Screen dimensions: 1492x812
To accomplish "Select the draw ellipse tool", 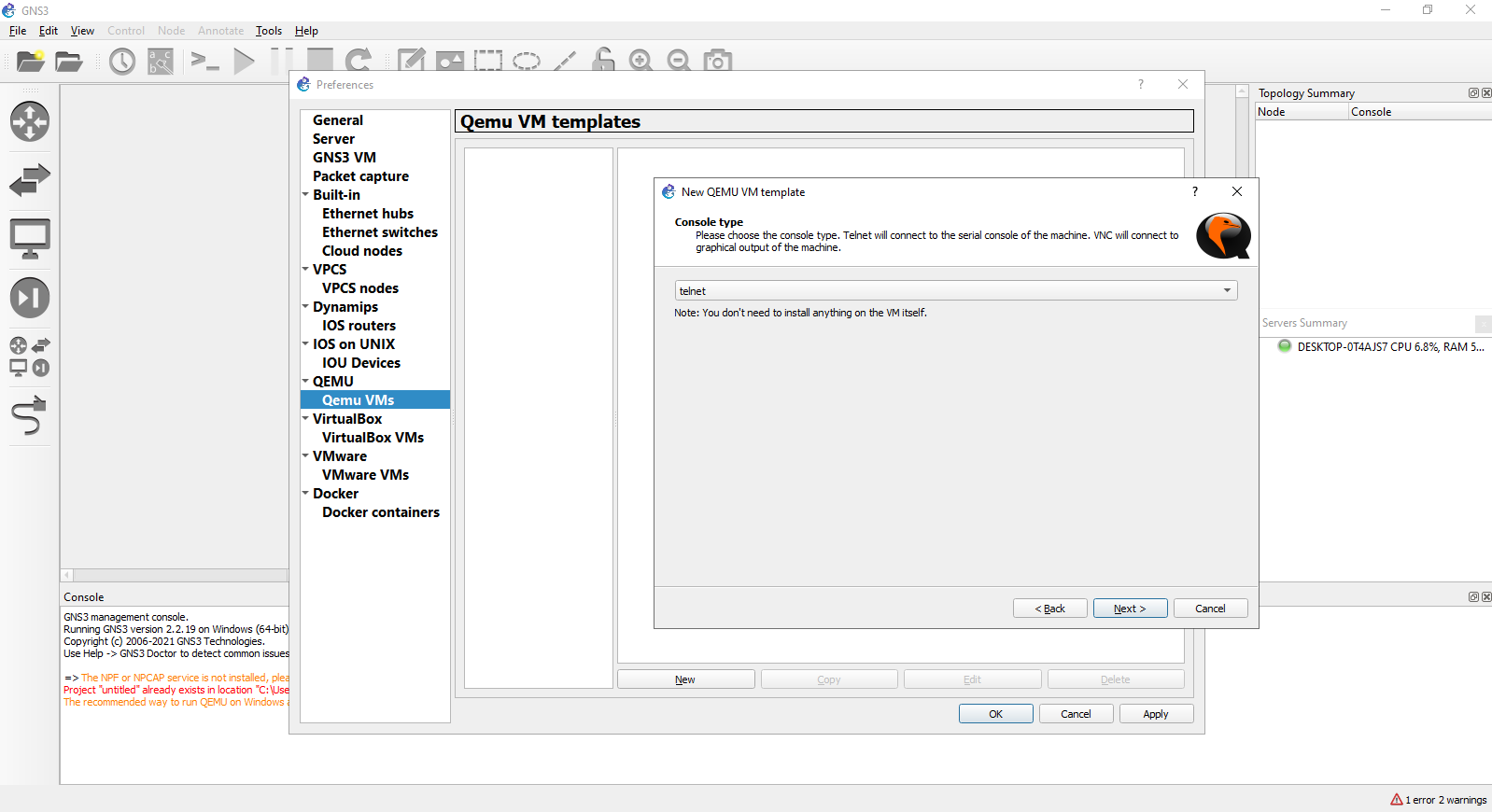I will (527, 61).
